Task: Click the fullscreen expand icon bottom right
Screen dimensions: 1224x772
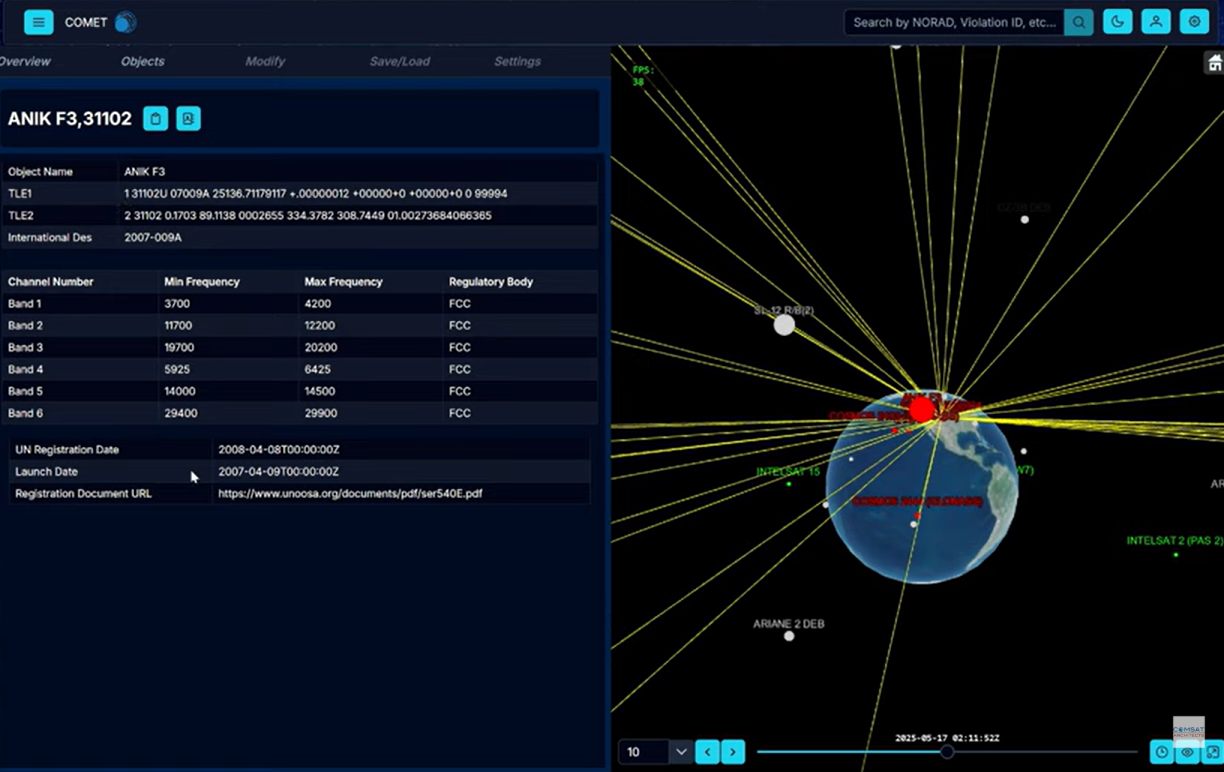Action: (1213, 752)
